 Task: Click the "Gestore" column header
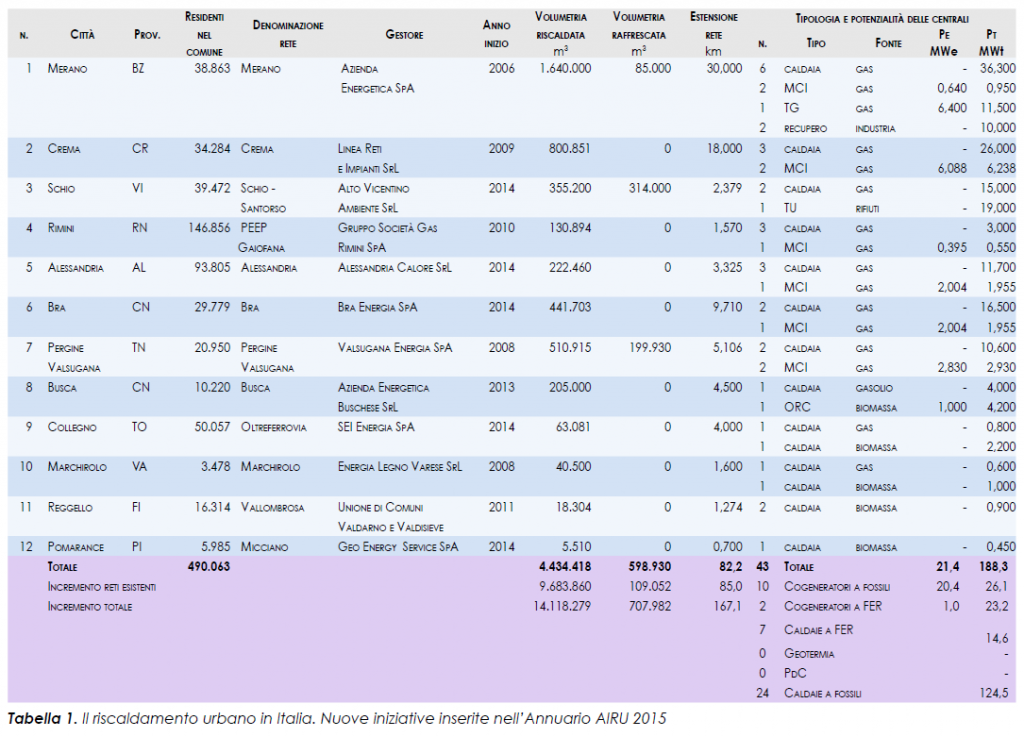(x=404, y=35)
